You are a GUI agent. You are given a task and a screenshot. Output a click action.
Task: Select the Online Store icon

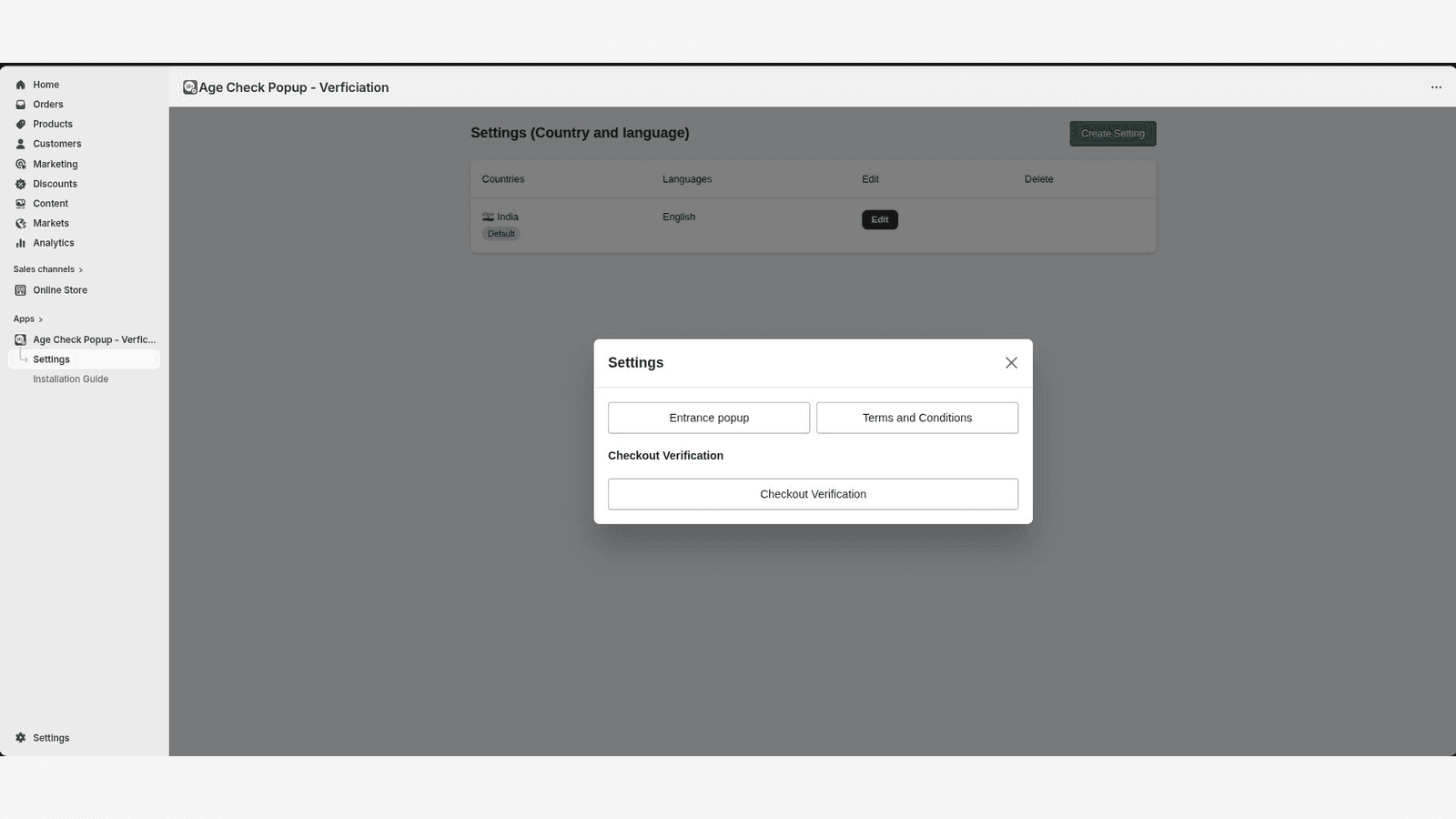click(x=20, y=289)
